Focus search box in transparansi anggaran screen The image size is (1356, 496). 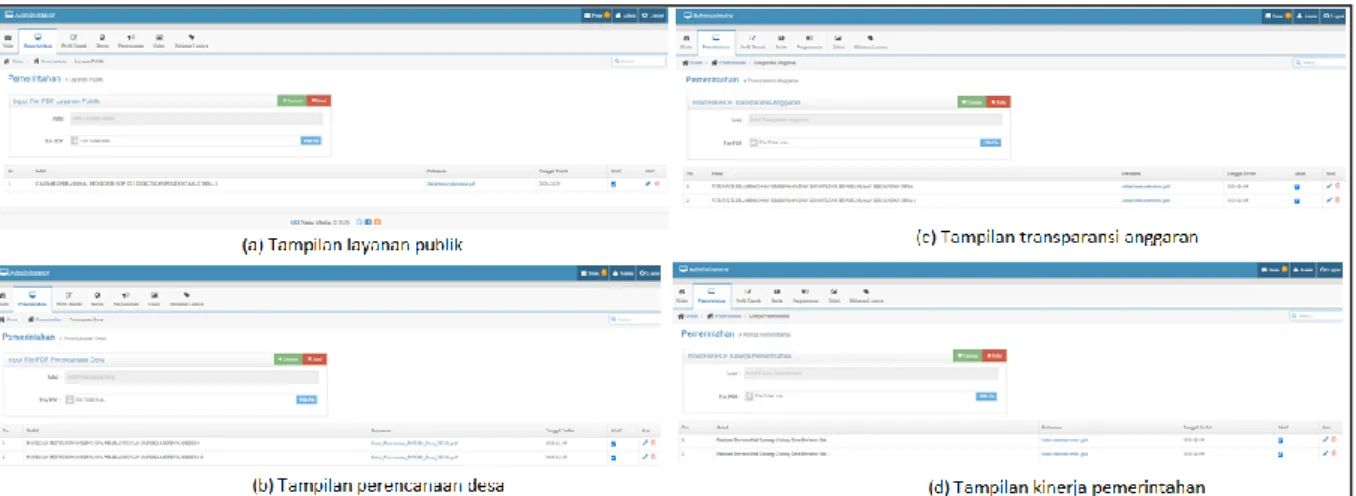point(1318,62)
